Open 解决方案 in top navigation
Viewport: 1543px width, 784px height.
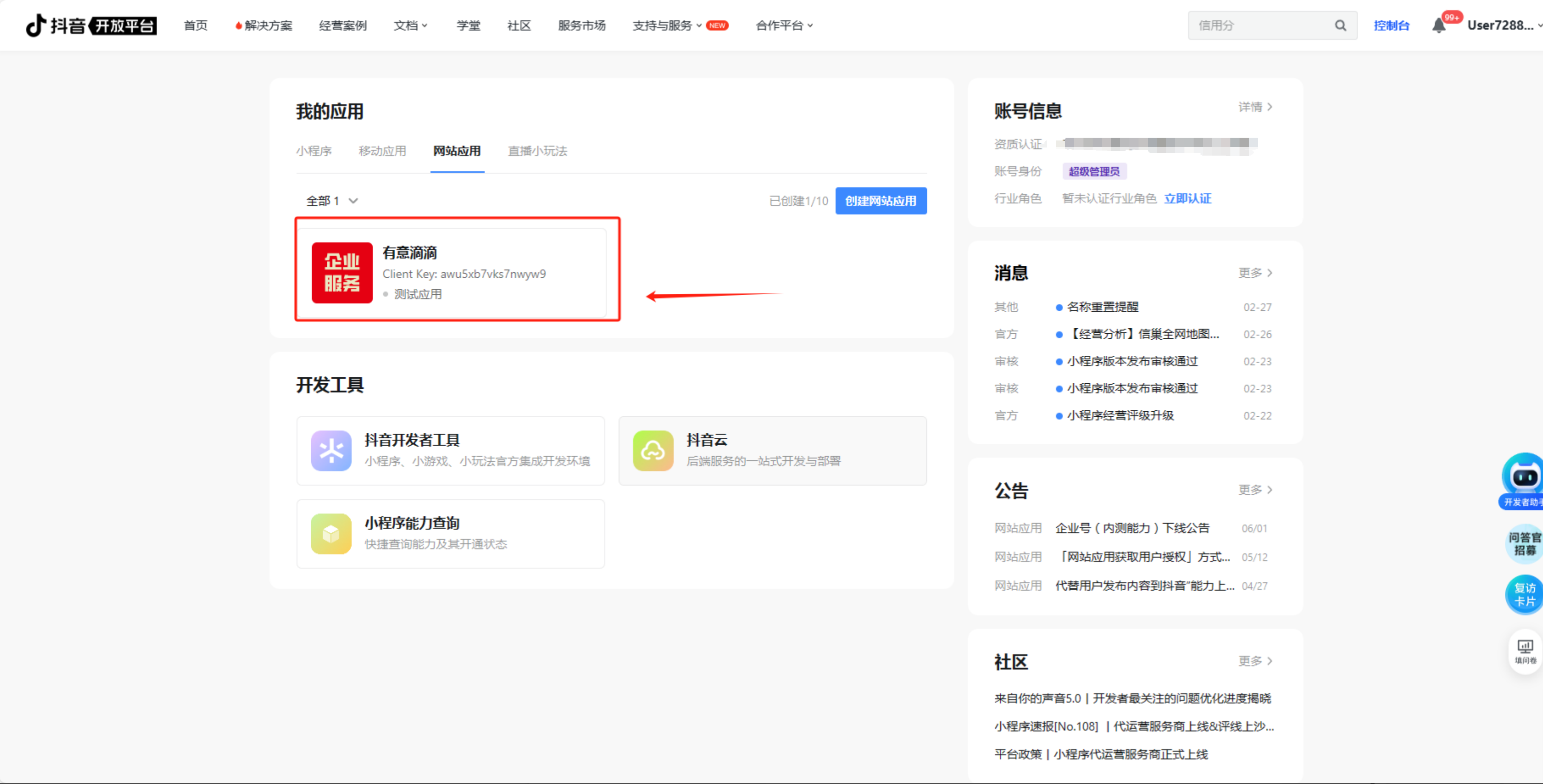[269, 25]
